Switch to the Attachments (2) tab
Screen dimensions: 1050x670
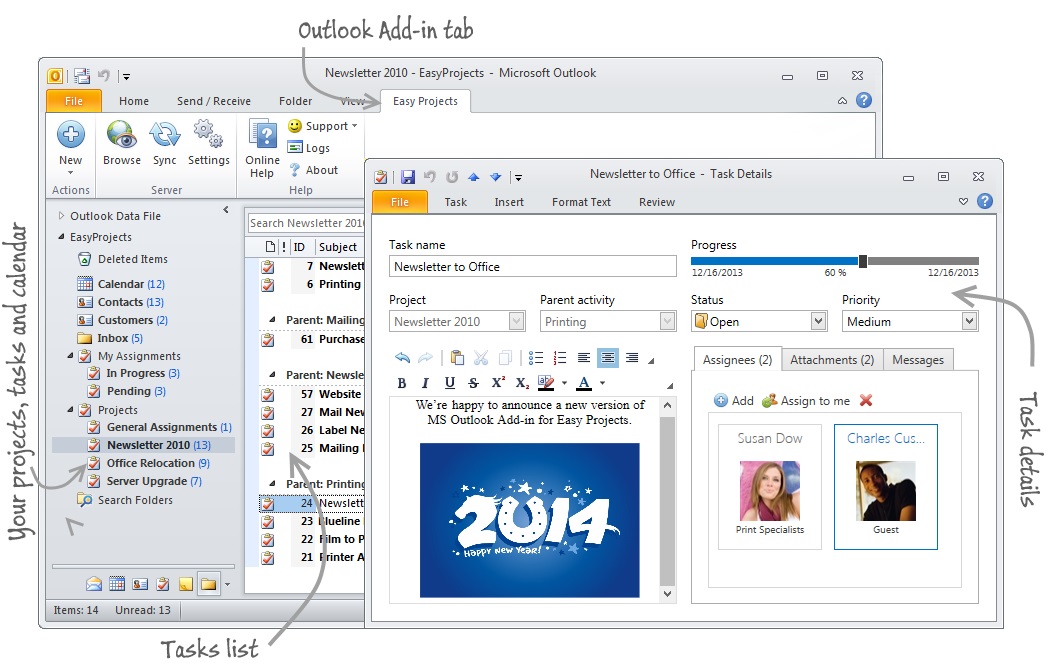coord(832,360)
